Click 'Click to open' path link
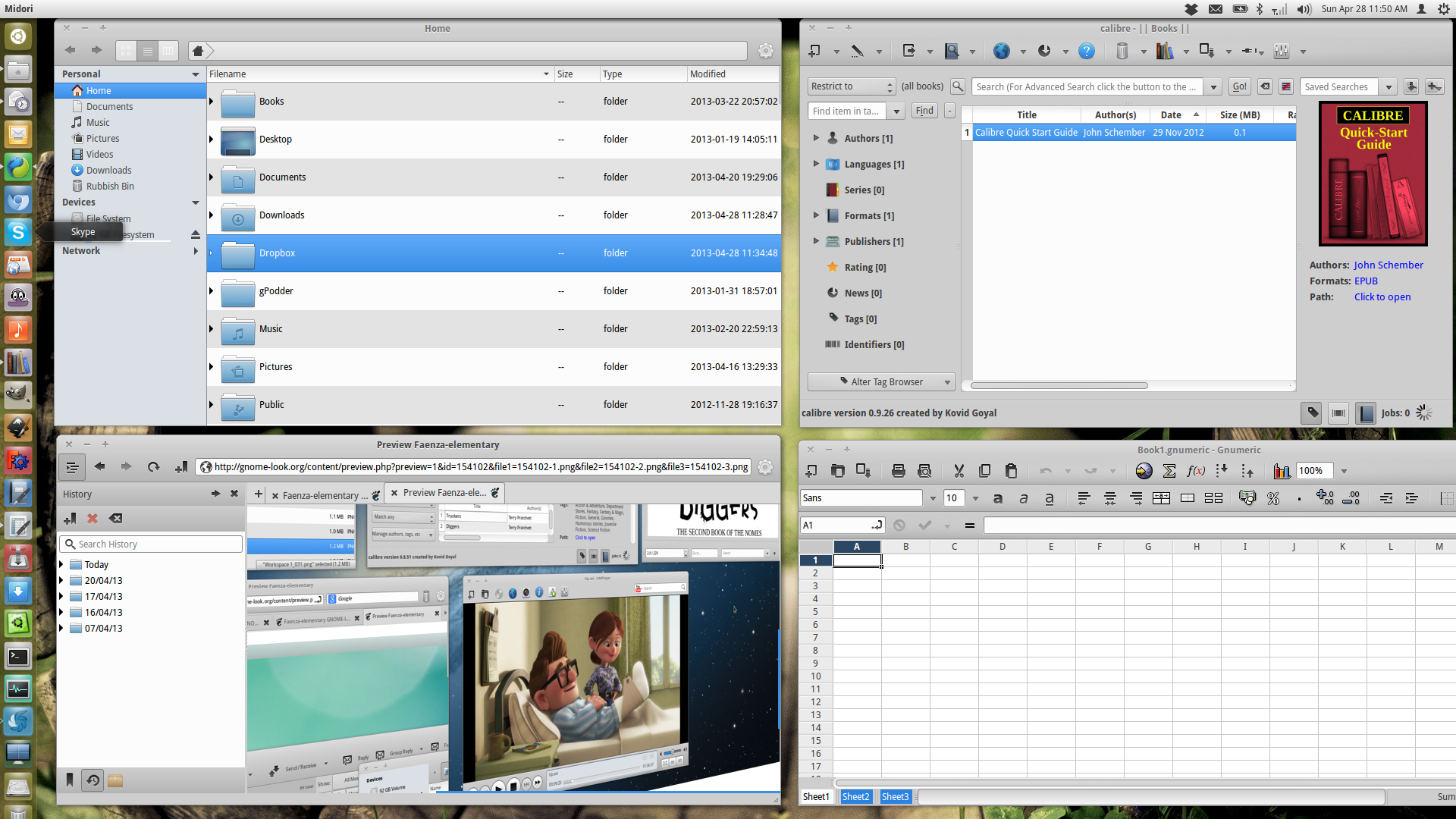Image resolution: width=1456 pixels, height=819 pixels. 1382,297
